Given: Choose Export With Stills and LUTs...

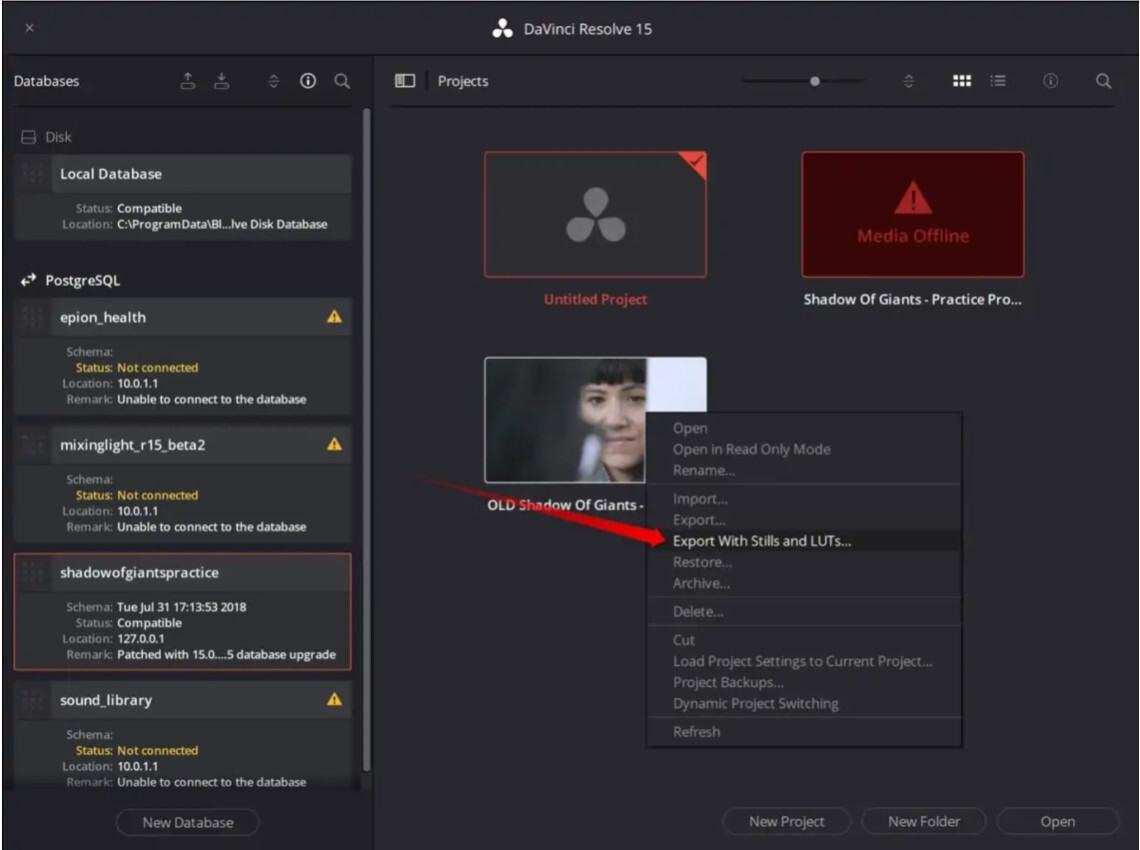Looking at the screenshot, I should pos(804,541).
